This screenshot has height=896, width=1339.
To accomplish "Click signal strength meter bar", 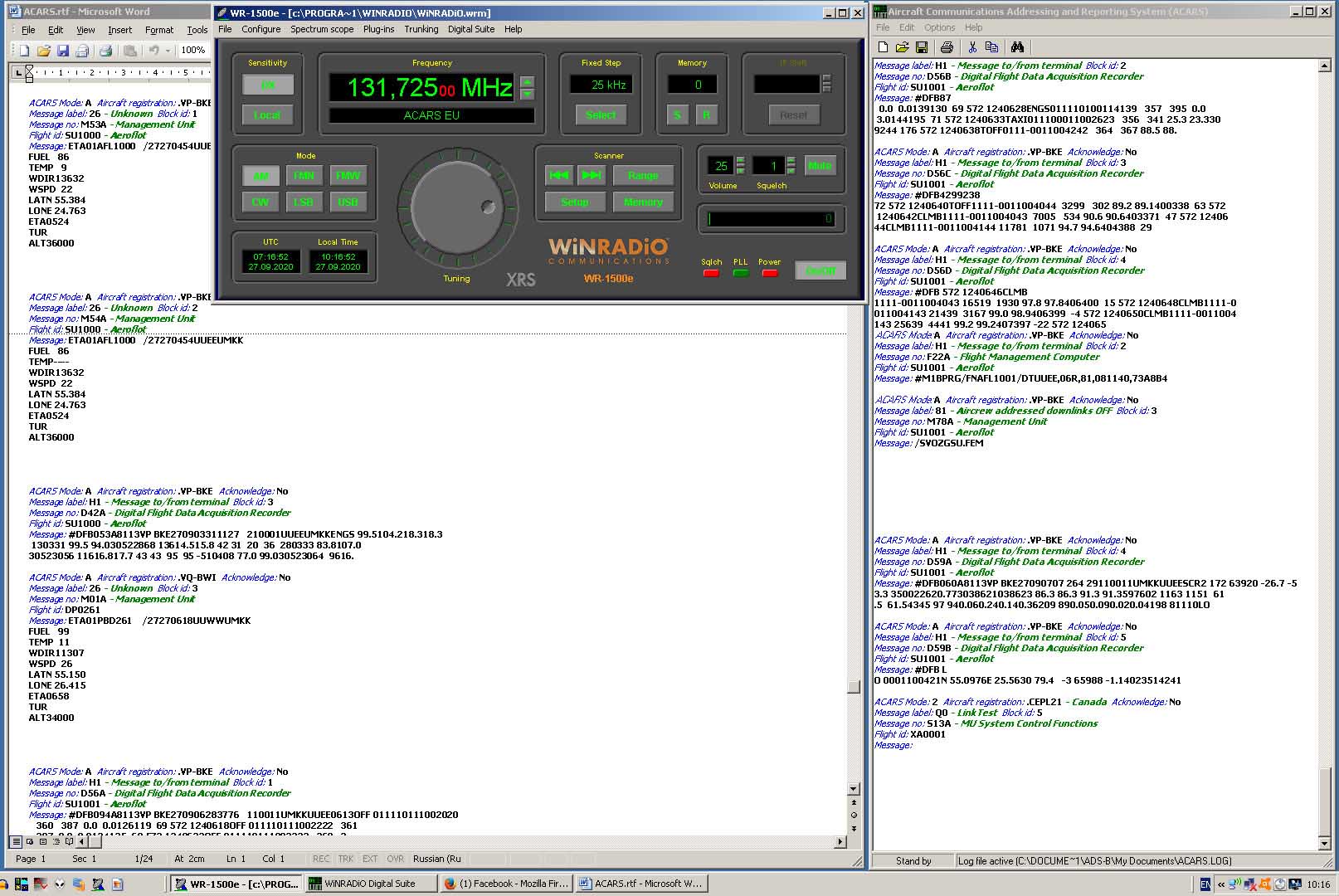I will click(771, 219).
